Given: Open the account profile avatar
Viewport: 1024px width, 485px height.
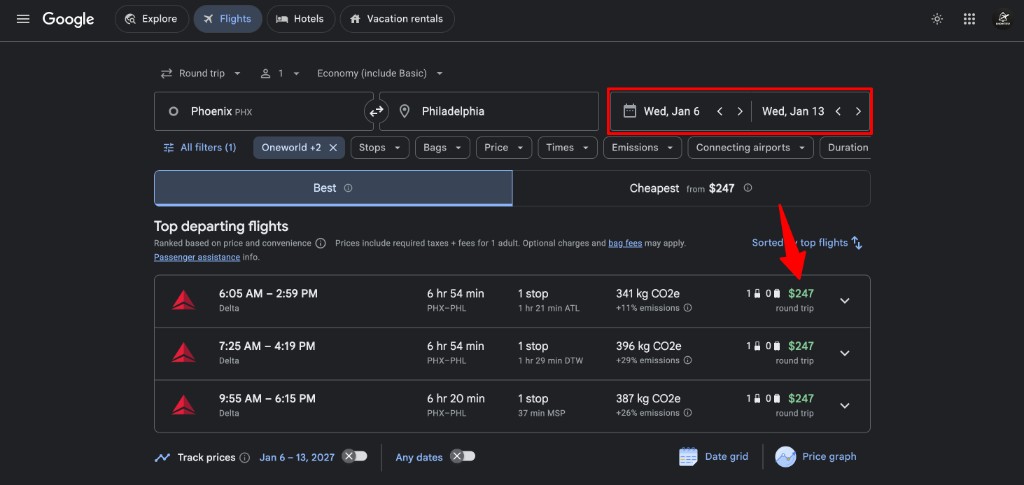Looking at the screenshot, I should pyautogui.click(x=1002, y=19).
